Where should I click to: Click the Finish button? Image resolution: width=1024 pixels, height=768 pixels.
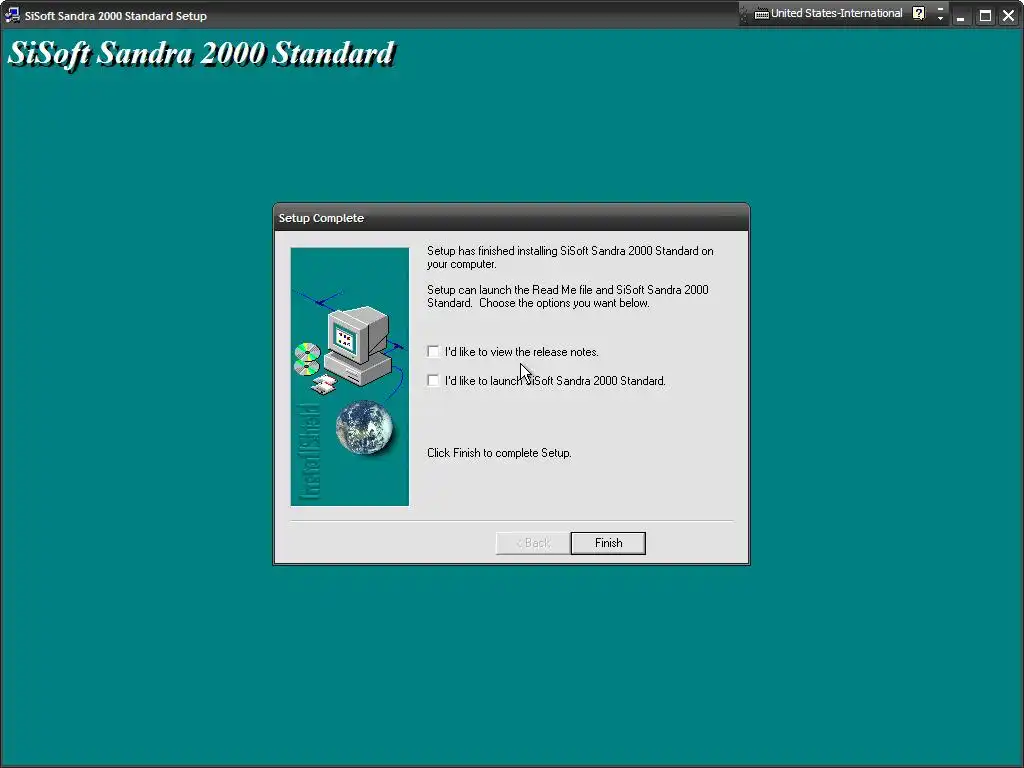click(608, 543)
